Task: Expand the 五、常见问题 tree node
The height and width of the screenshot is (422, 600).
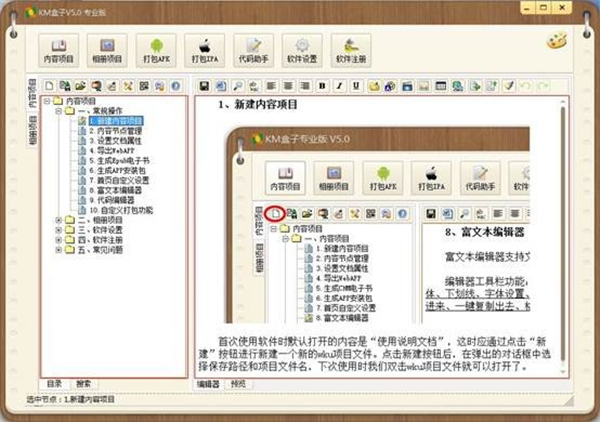Action: click(x=58, y=249)
